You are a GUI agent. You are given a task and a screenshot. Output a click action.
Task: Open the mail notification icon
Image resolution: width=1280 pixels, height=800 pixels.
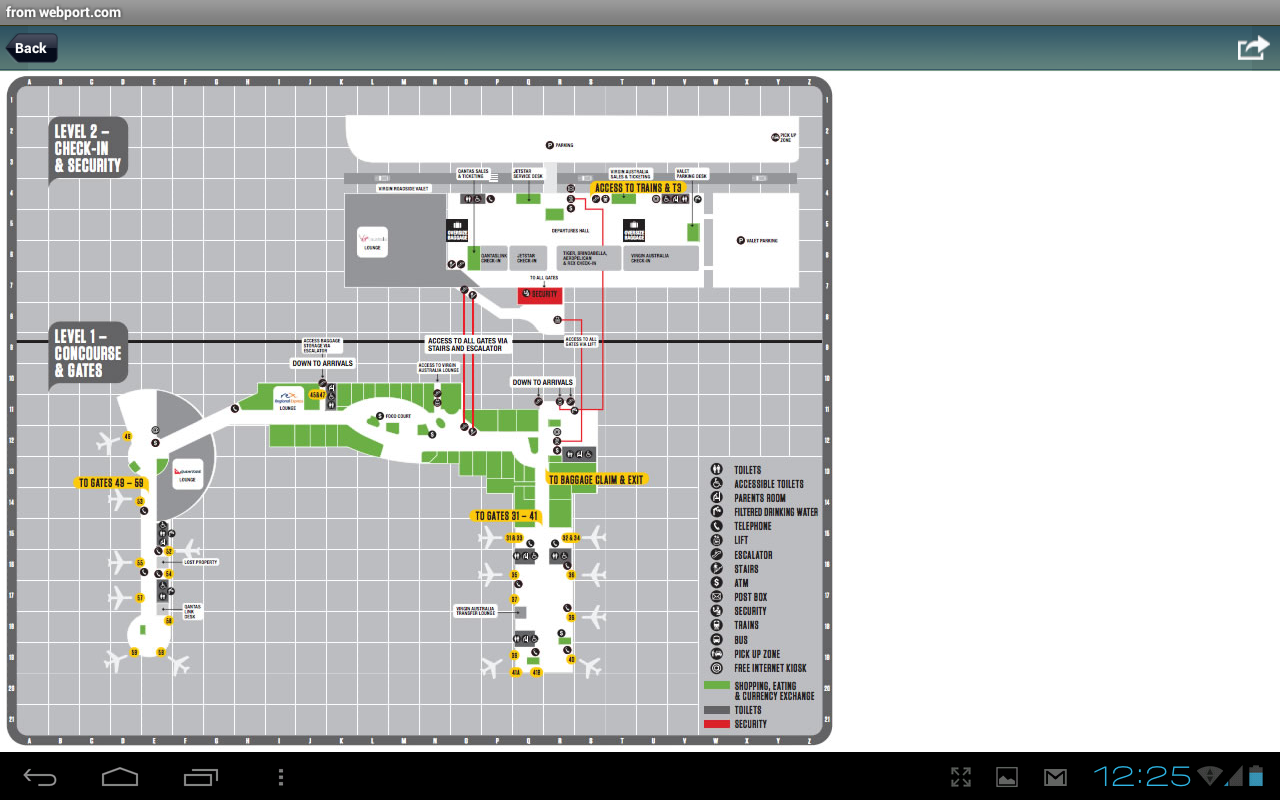coord(1055,777)
